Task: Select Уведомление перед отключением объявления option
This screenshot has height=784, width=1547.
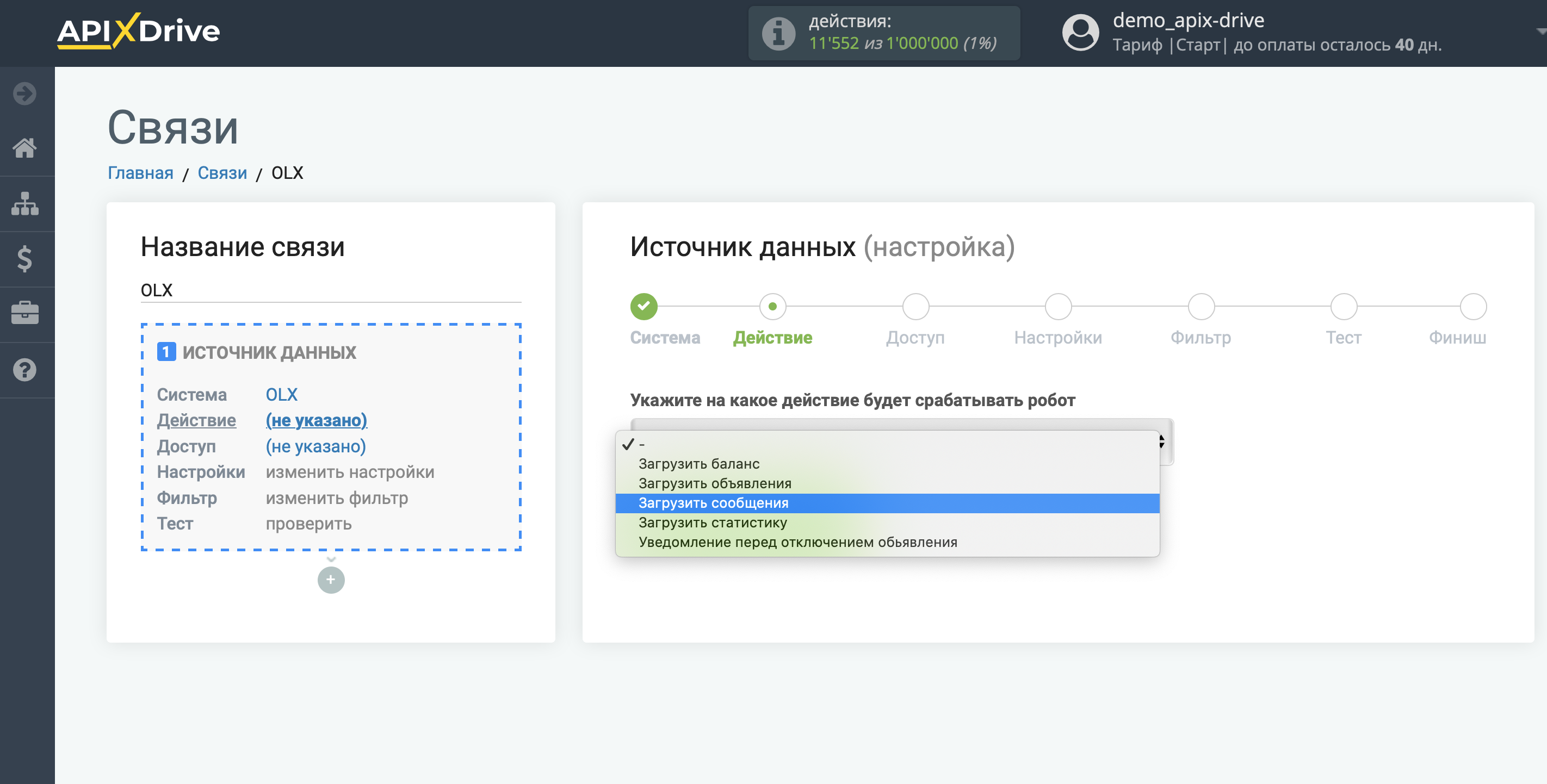Action: point(887,542)
